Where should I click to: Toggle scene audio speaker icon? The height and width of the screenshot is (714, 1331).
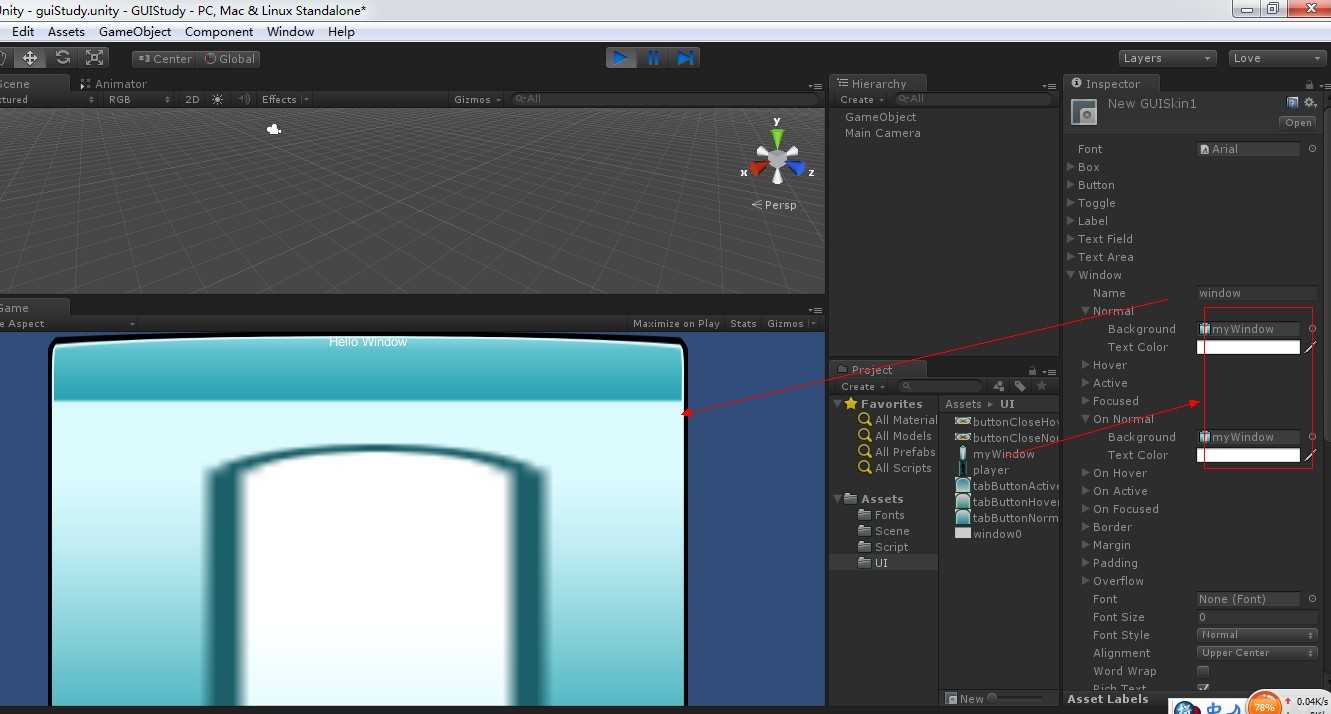(244, 99)
